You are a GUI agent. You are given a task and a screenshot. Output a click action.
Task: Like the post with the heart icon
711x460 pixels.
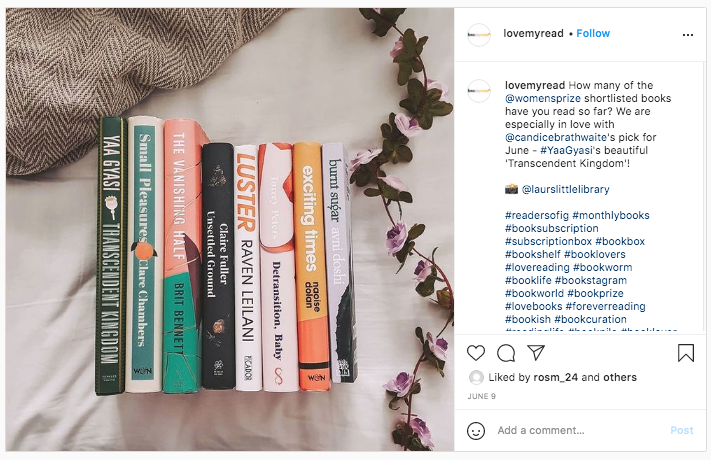click(476, 353)
